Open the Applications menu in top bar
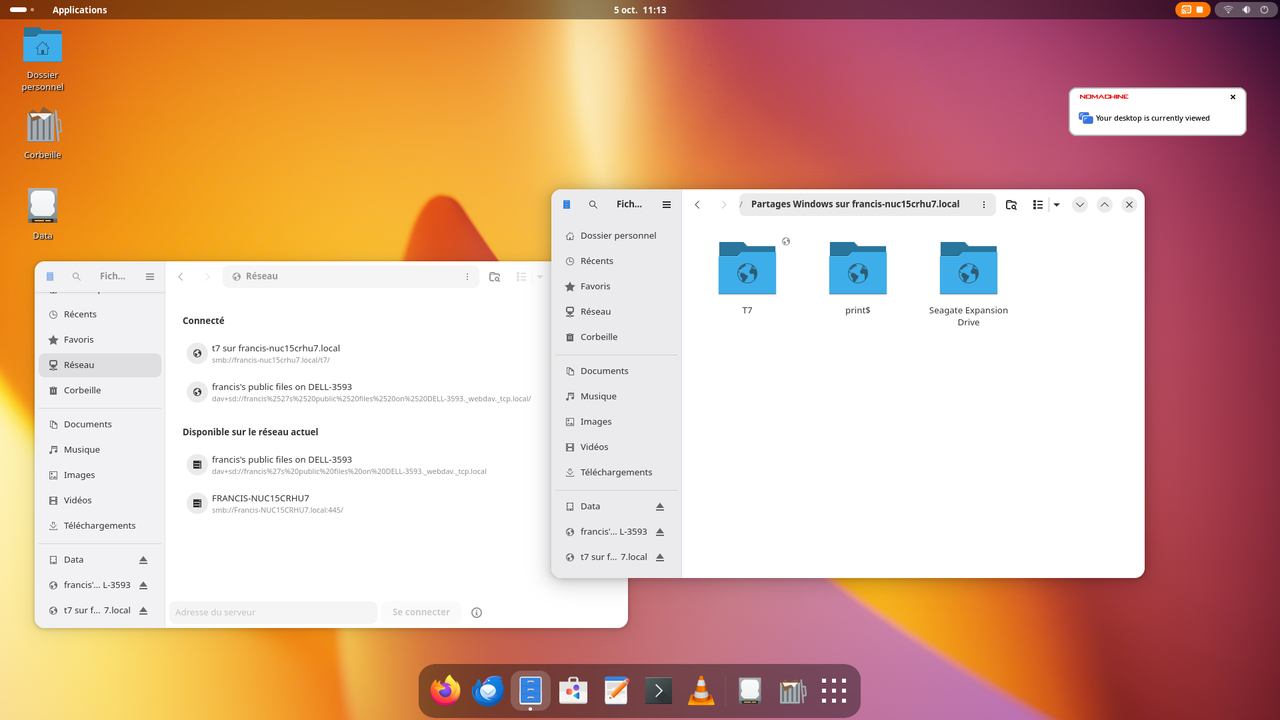The width and height of the screenshot is (1280, 720). coord(79,10)
